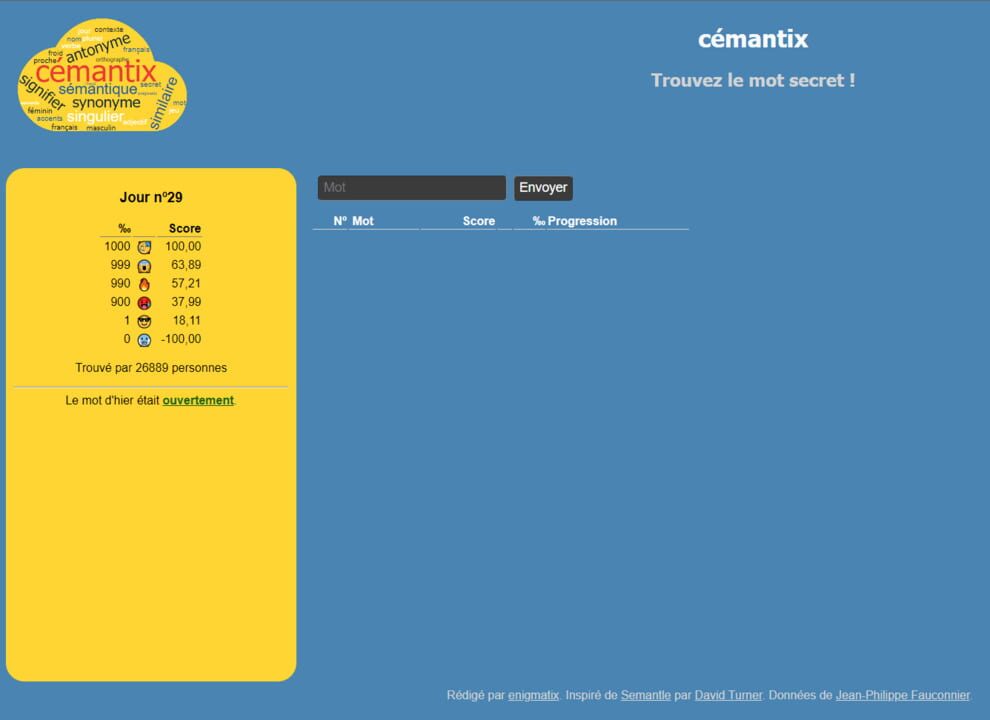
Task: Click the fire emoji beside 990
Action: [144, 284]
